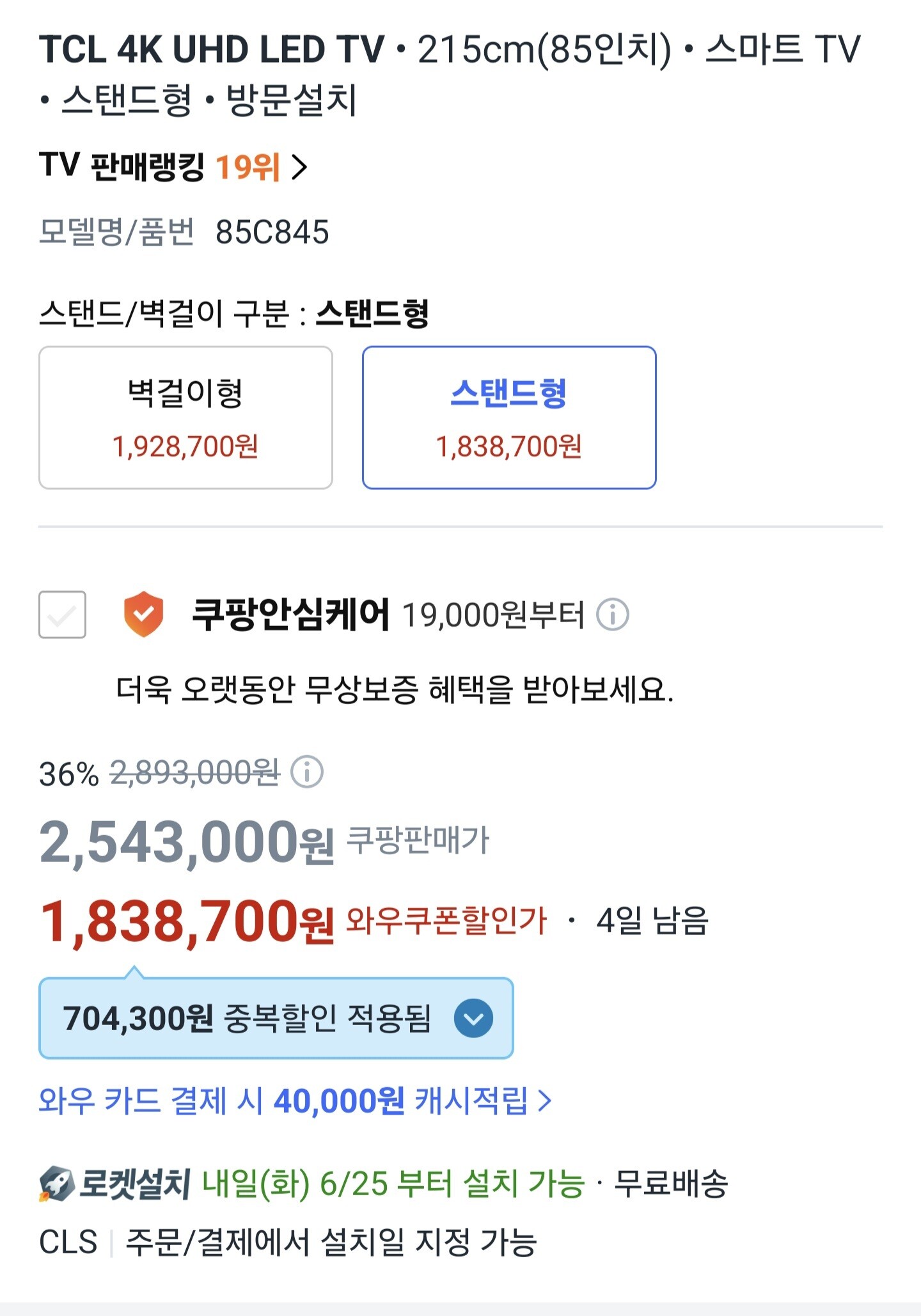The width and height of the screenshot is (921, 1316).
Task: Tick the 쿠팡안심케어 checkbox
Action: pyautogui.click(x=62, y=615)
